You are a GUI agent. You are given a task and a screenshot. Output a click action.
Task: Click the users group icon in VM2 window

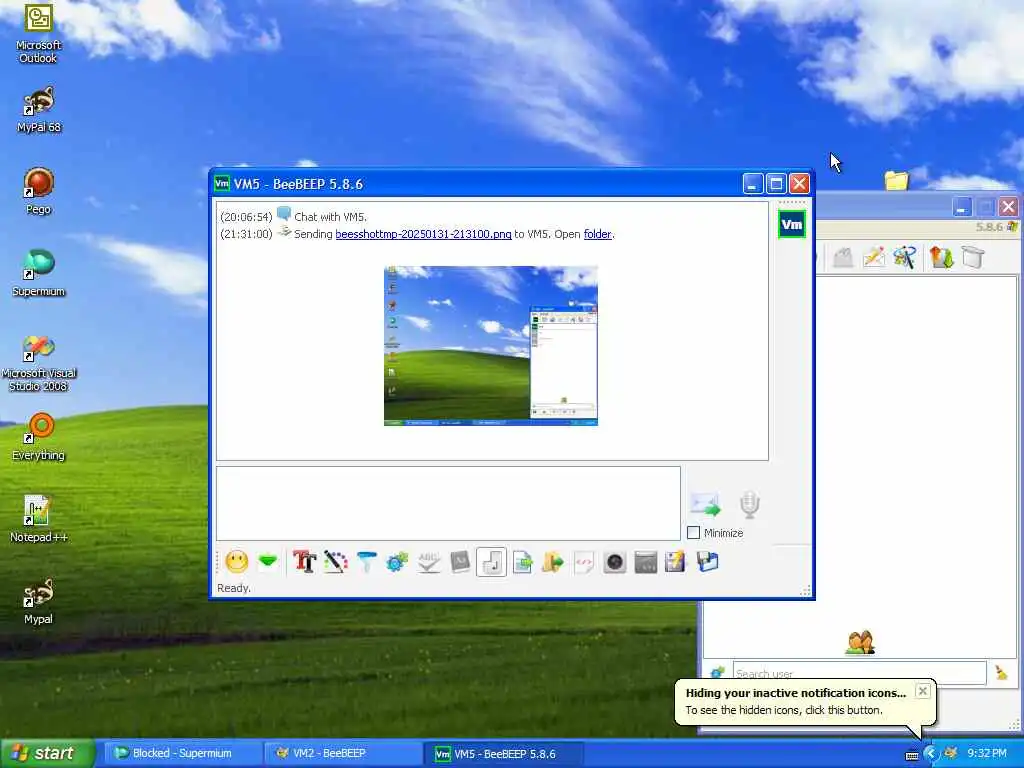[860, 643]
